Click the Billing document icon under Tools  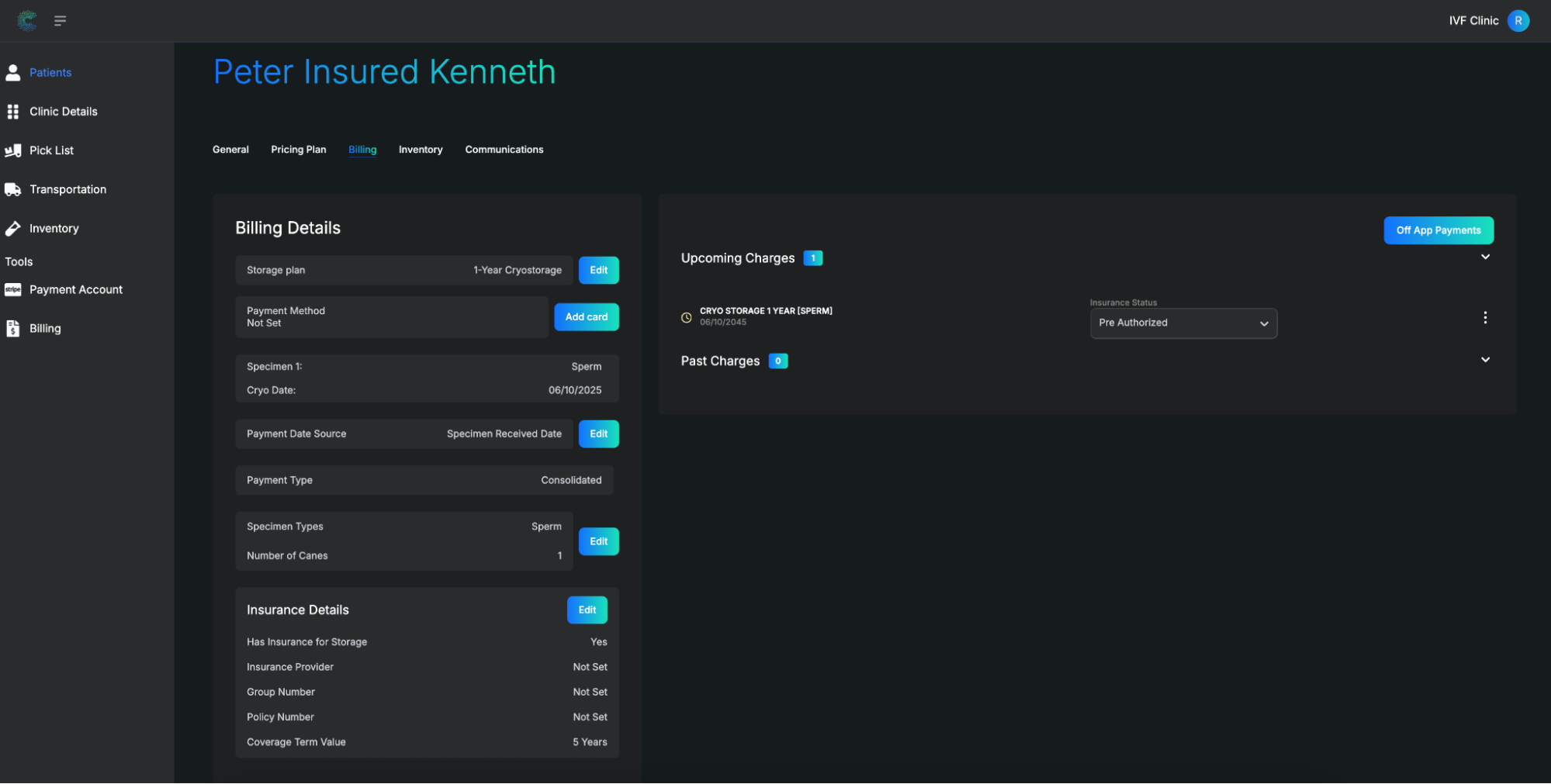click(x=13, y=328)
